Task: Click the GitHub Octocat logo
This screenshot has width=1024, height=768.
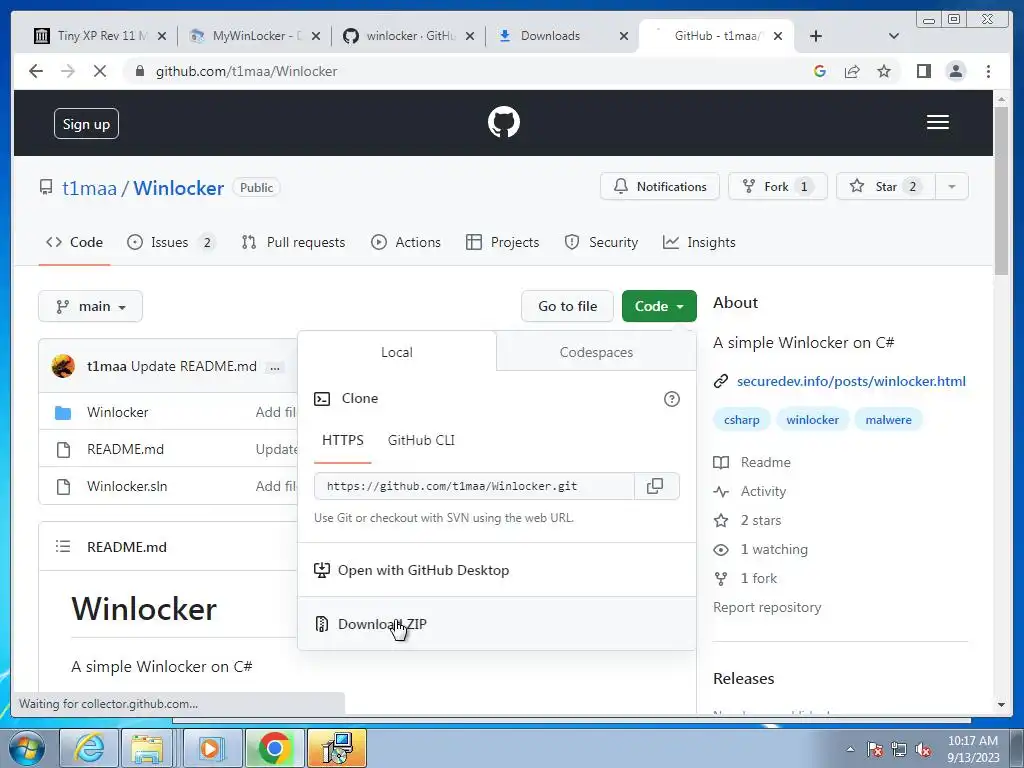Action: 504,122
